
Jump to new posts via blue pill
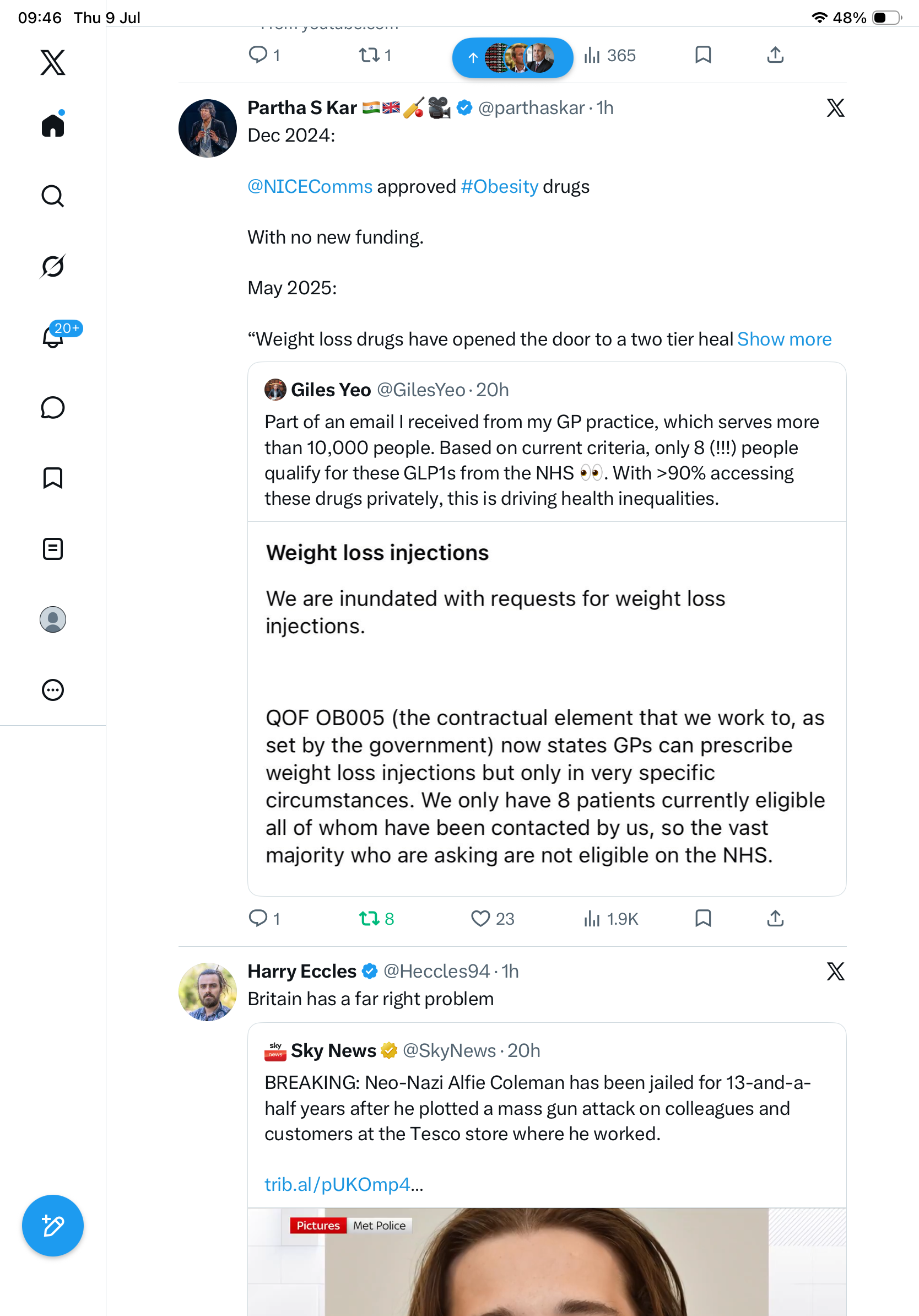pyautogui.click(x=512, y=57)
